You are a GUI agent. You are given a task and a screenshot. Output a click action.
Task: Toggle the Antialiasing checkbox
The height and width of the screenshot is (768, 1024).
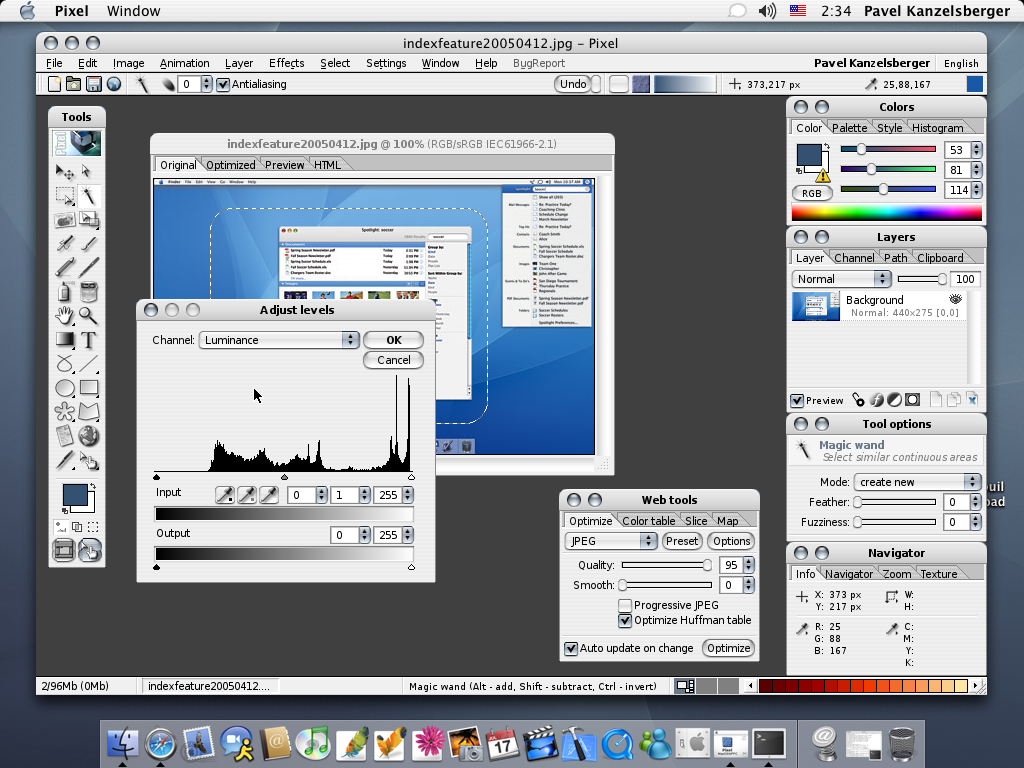(223, 84)
